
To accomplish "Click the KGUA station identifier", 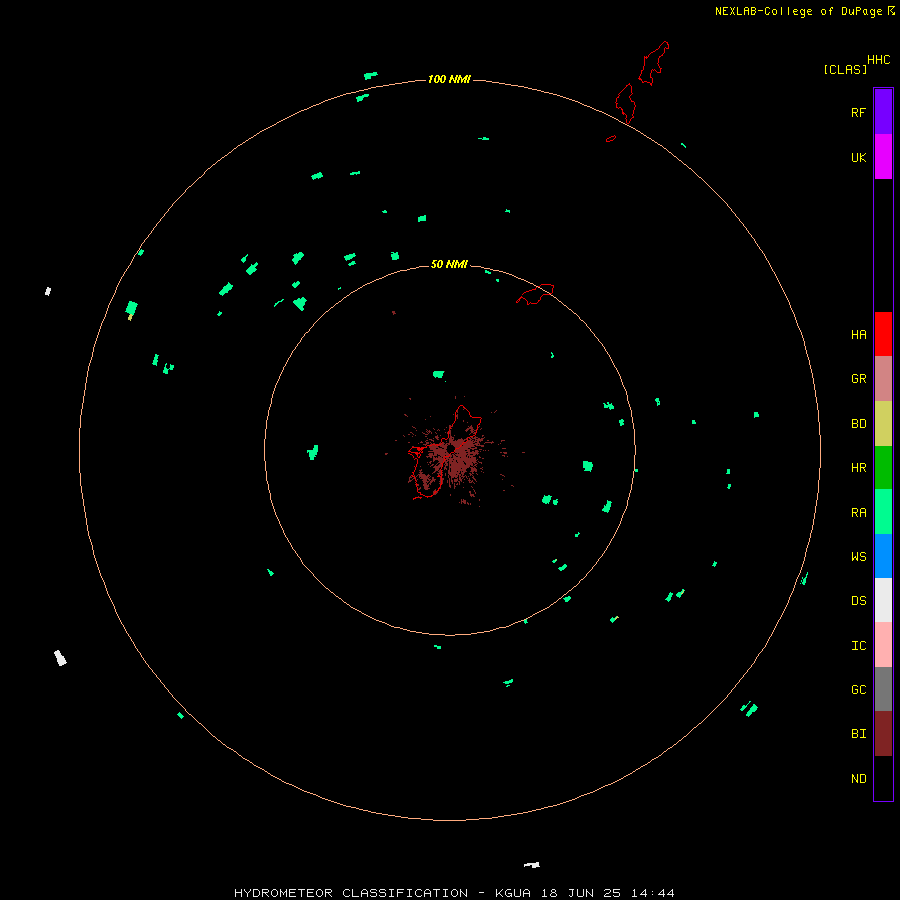I will pos(513,893).
